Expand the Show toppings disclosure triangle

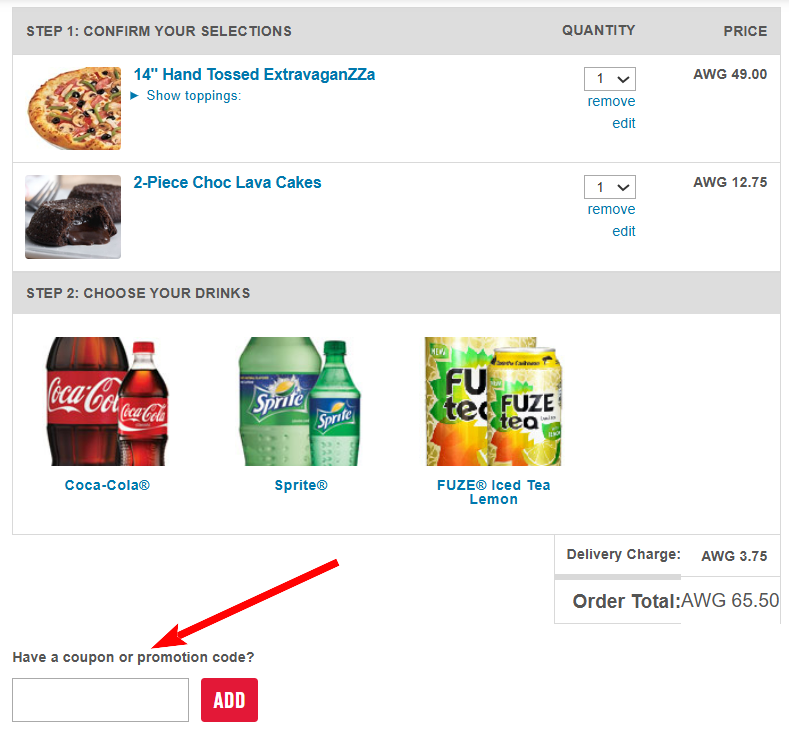click(135, 96)
